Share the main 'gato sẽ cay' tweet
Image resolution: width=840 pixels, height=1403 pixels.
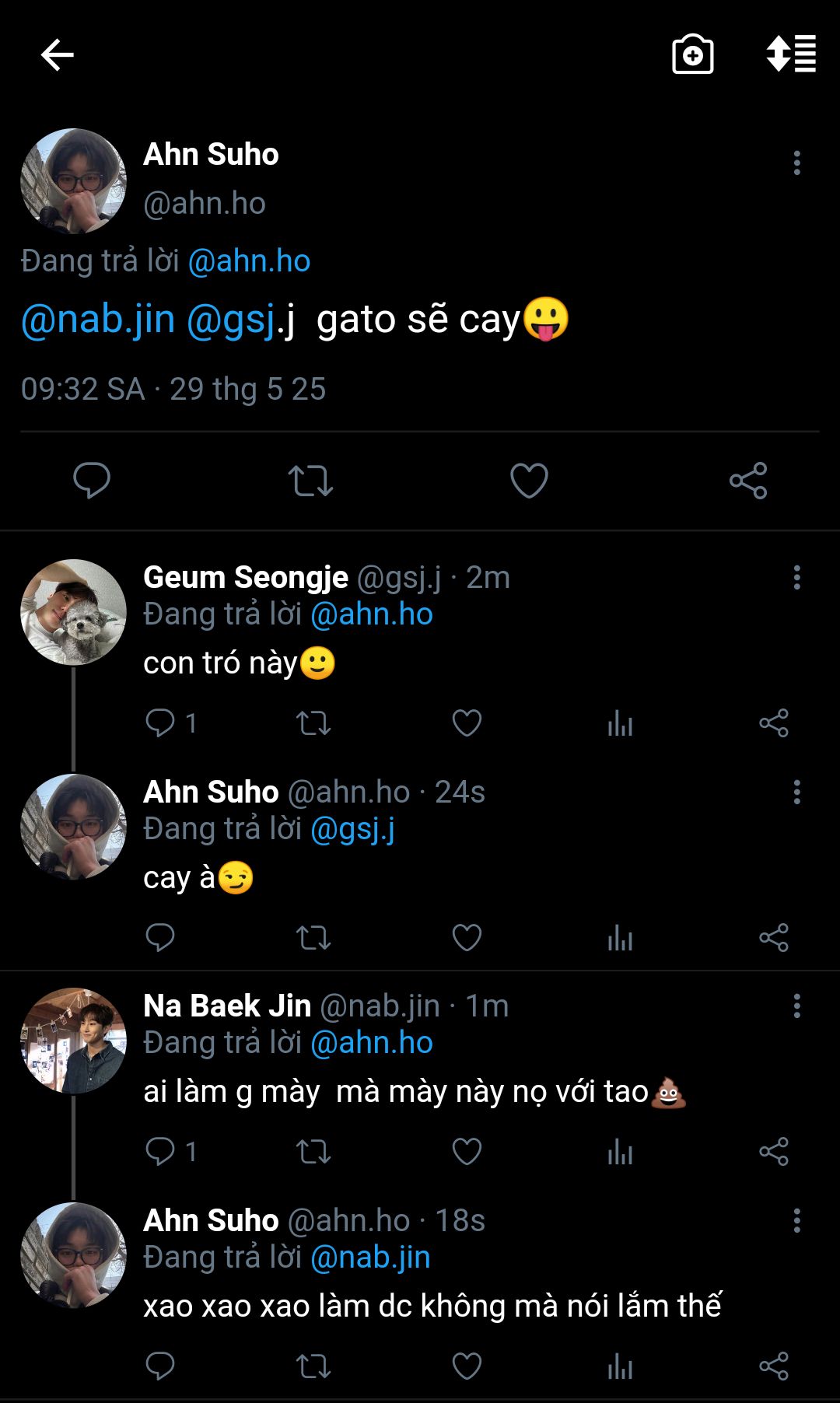pos(748,481)
